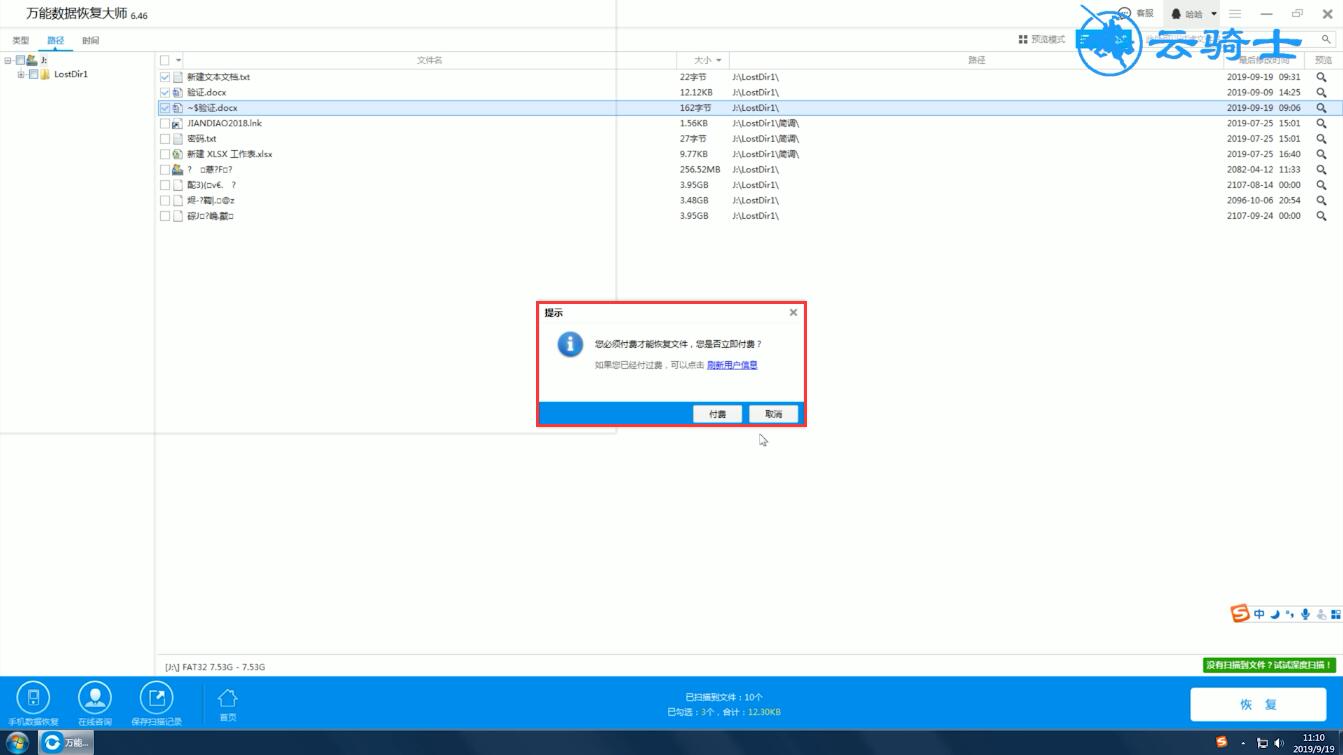
Task: Open the dropdown arrow next to select-all checkbox
Action: 178,60
